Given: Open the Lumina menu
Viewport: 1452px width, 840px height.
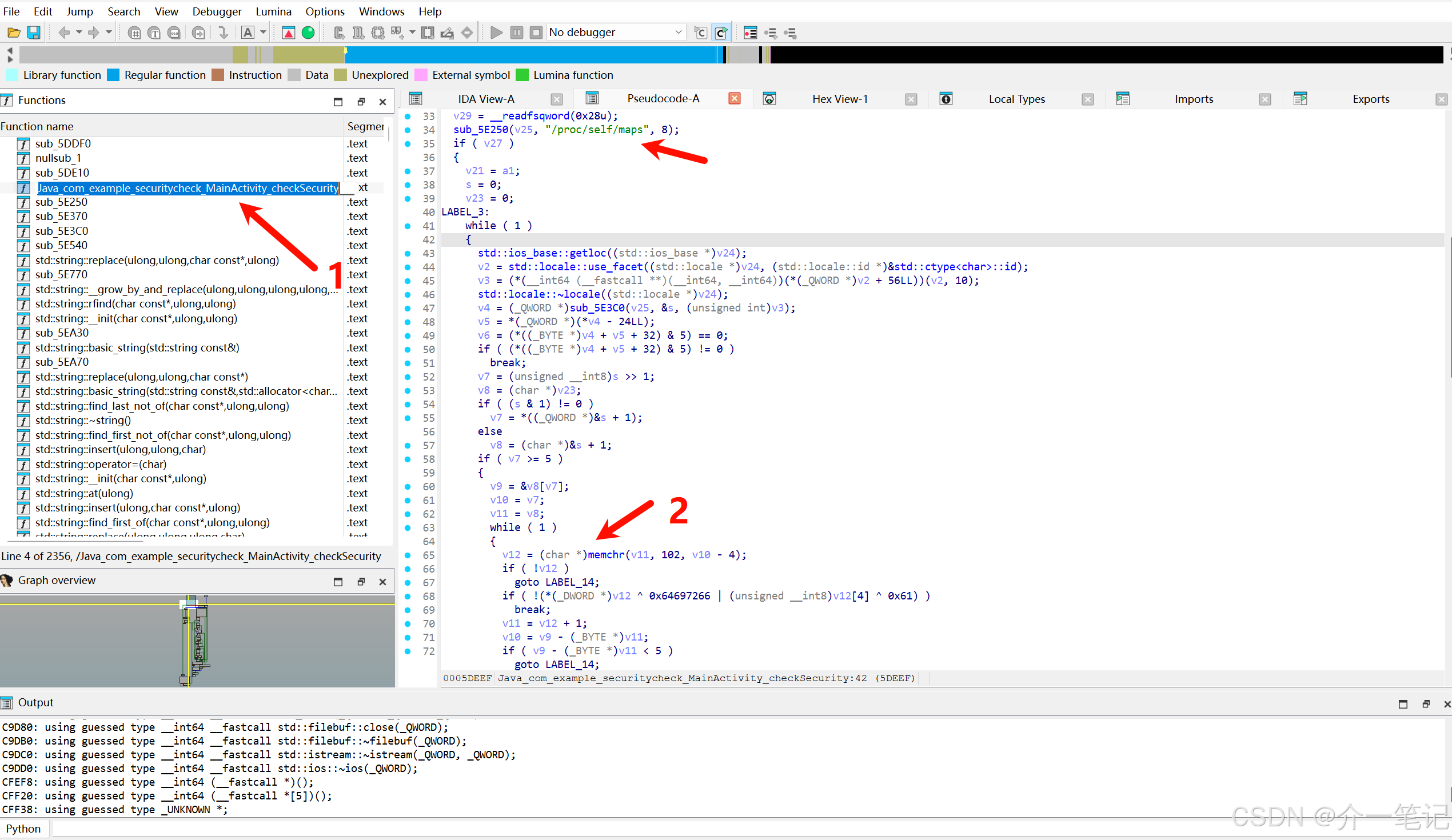Looking at the screenshot, I should pyautogui.click(x=273, y=11).
